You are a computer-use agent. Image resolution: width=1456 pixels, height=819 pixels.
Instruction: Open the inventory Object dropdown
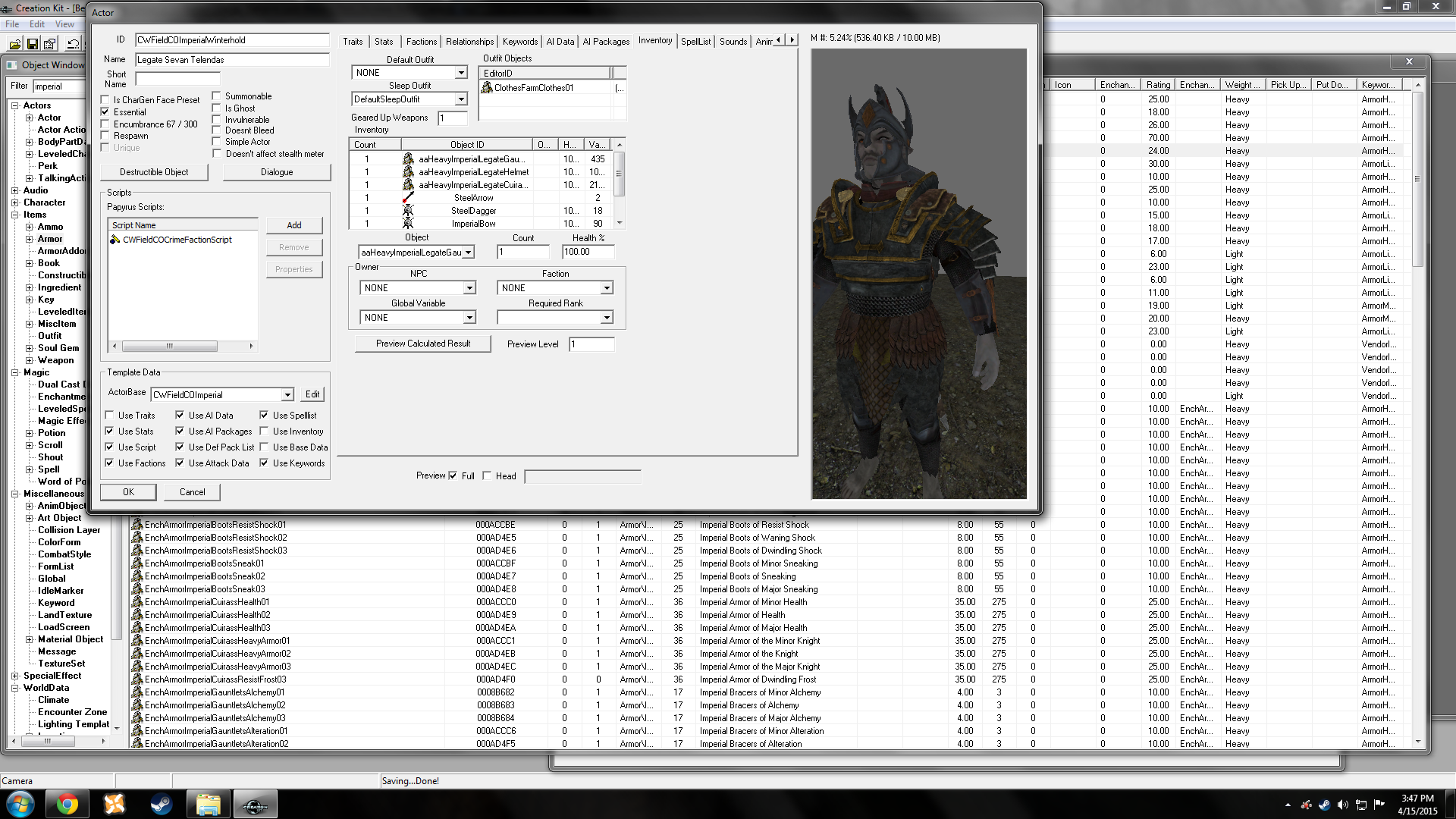click(x=469, y=253)
